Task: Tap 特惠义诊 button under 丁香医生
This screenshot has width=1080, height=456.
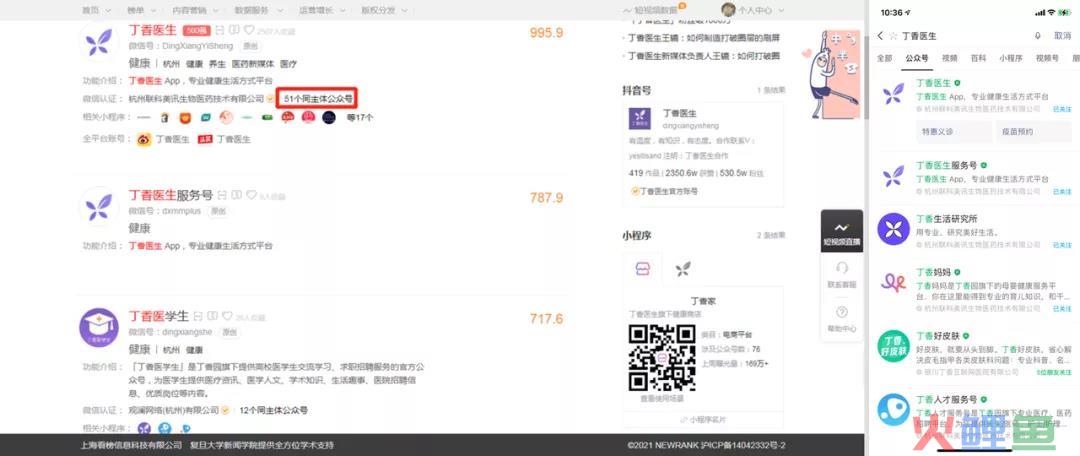Action: (953, 132)
